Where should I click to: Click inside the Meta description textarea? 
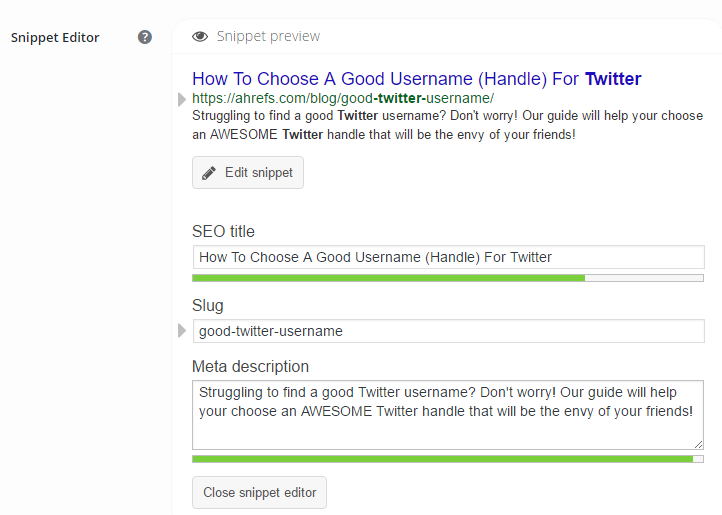[448, 415]
